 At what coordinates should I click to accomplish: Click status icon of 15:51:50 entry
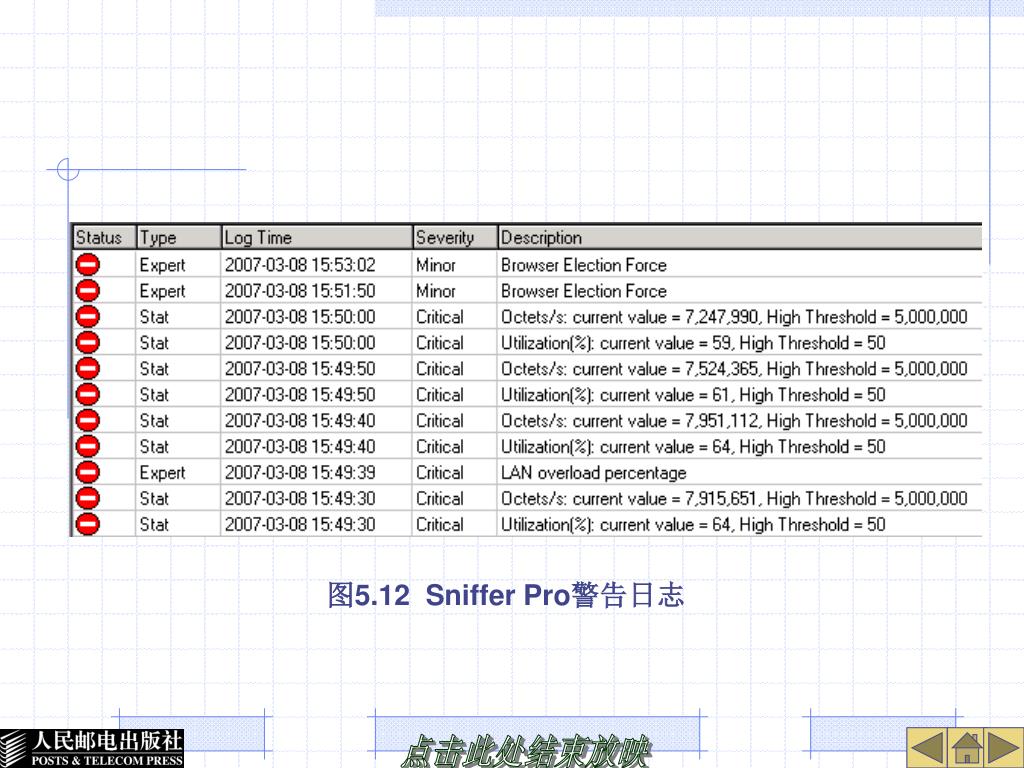tap(88, 291)
